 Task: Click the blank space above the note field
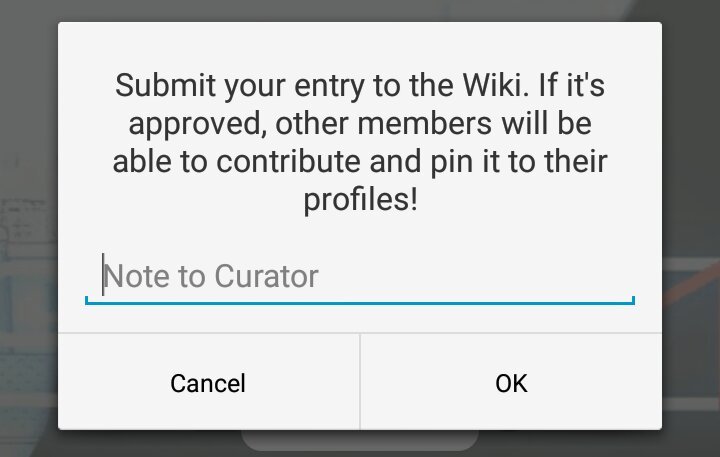[x=360, y=234]
